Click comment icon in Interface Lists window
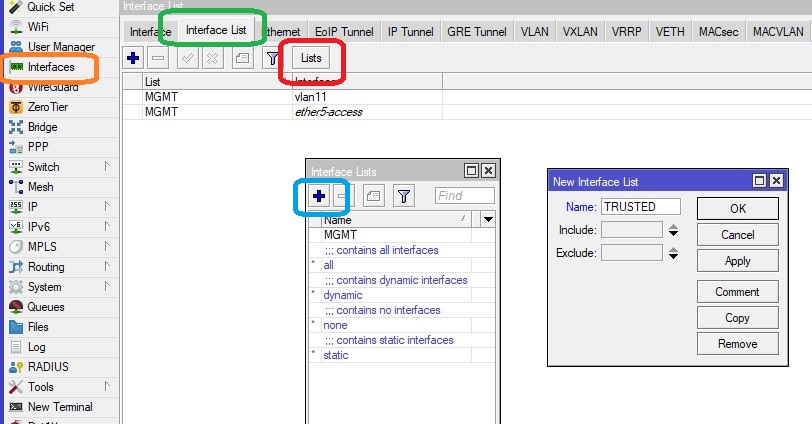This screenshot has width=812, height=424. click(x=373, y=196)
